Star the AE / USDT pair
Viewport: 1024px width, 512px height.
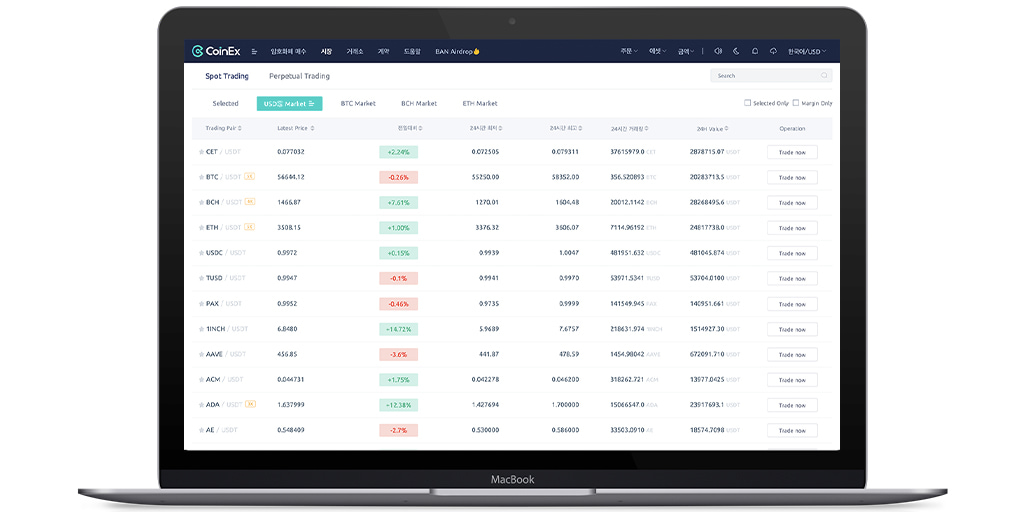(201, 430)
